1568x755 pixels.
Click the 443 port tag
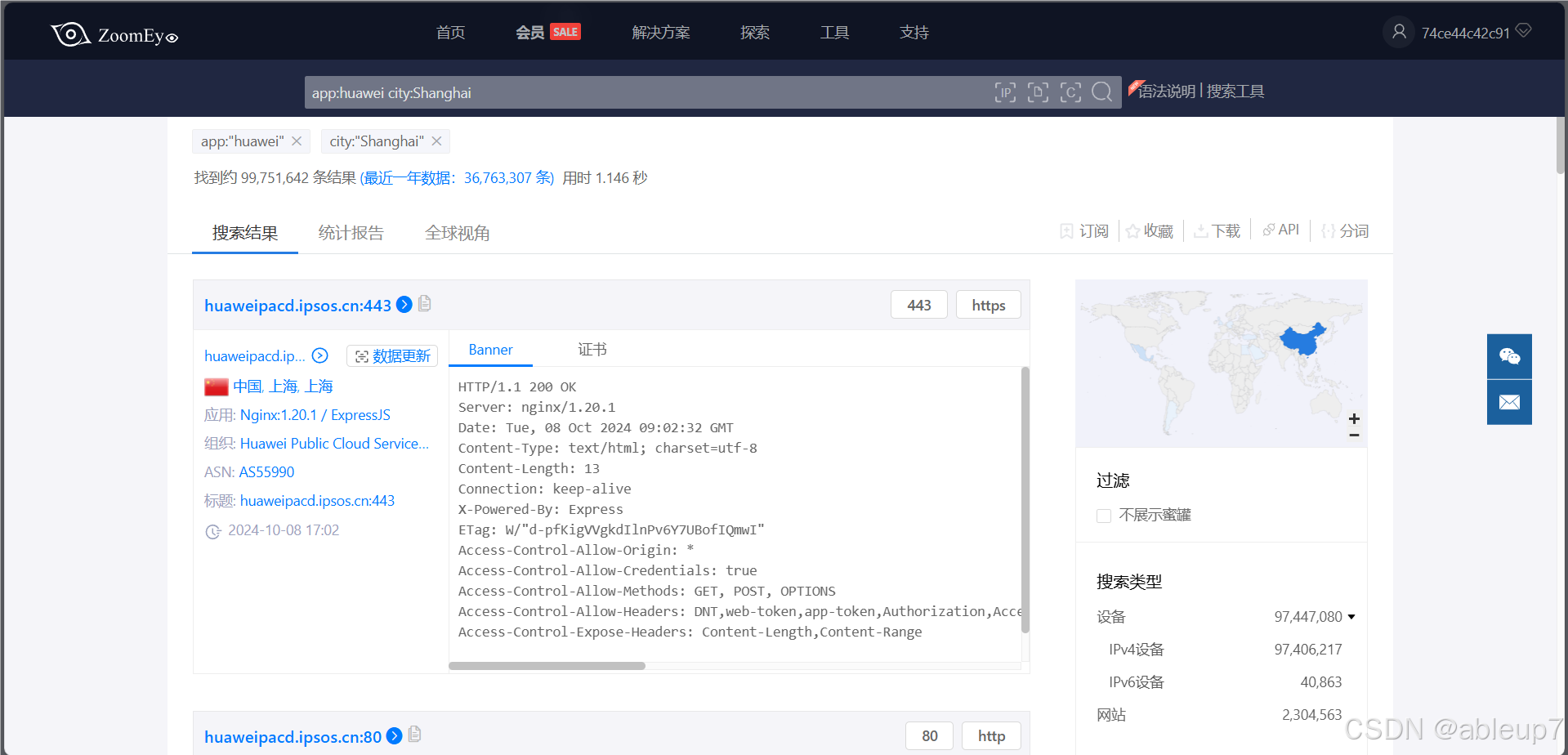tap(919, 305)
